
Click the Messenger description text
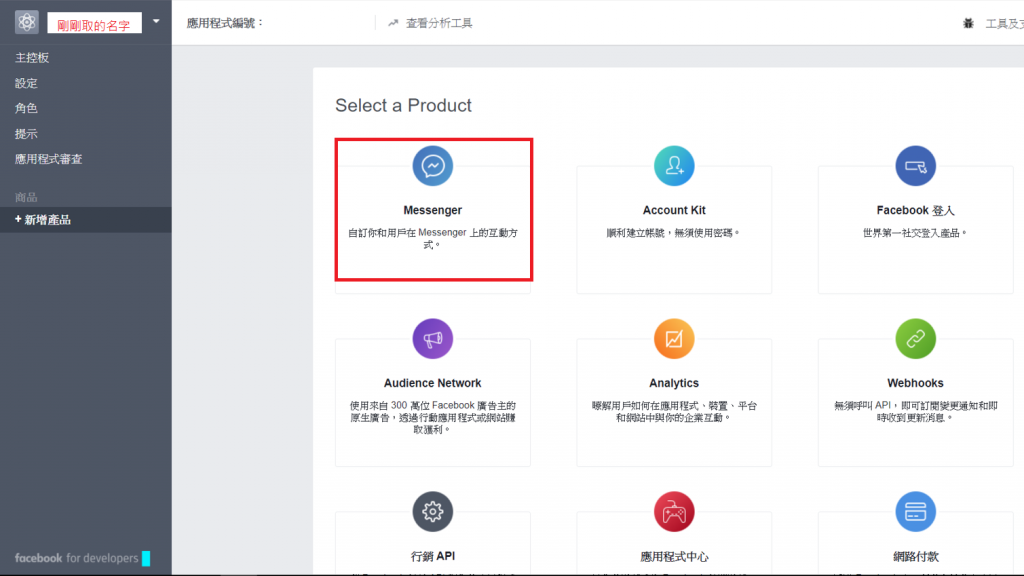pos(432,238)
